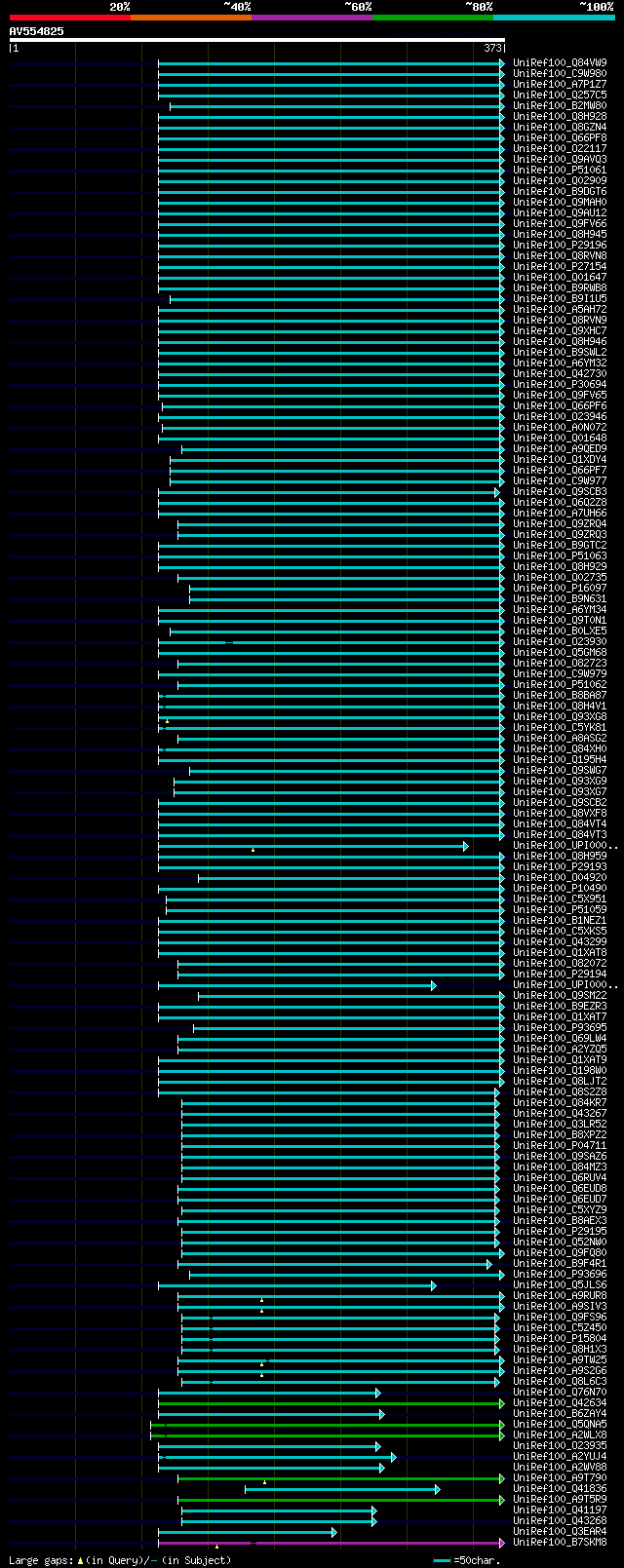Select the UniRef100_Q41836 label
624x1568 pixels.
click(x=560, y=1489)
